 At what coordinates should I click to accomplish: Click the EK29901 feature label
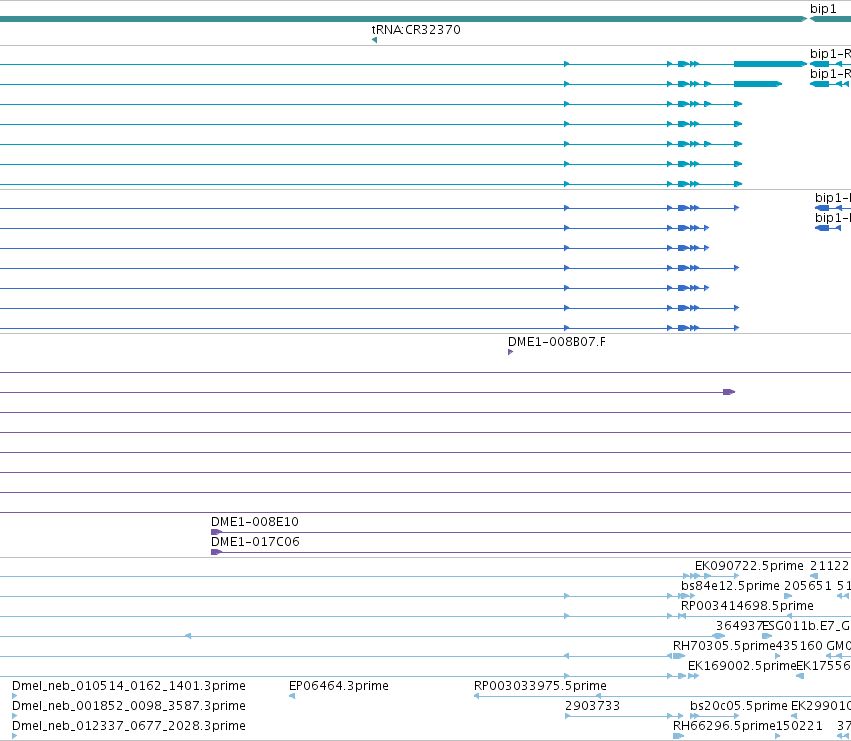(x=821, y=706)
